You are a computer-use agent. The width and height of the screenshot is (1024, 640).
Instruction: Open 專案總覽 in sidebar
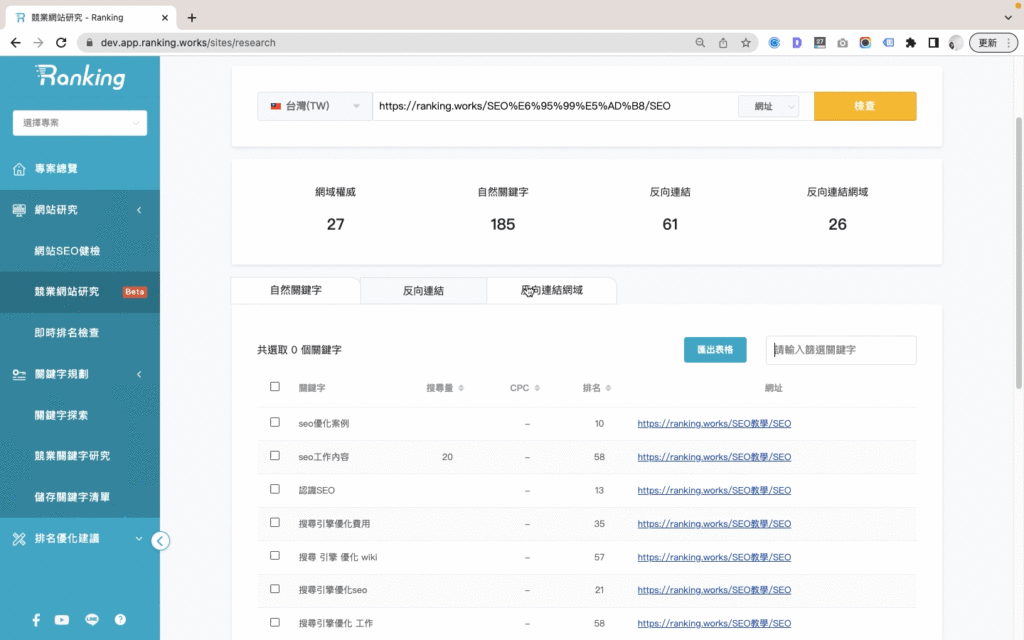[56, 168]
